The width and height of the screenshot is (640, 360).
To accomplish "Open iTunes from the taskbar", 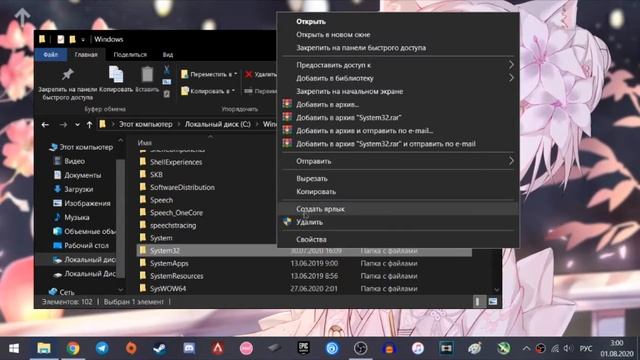I will [418, 348].
